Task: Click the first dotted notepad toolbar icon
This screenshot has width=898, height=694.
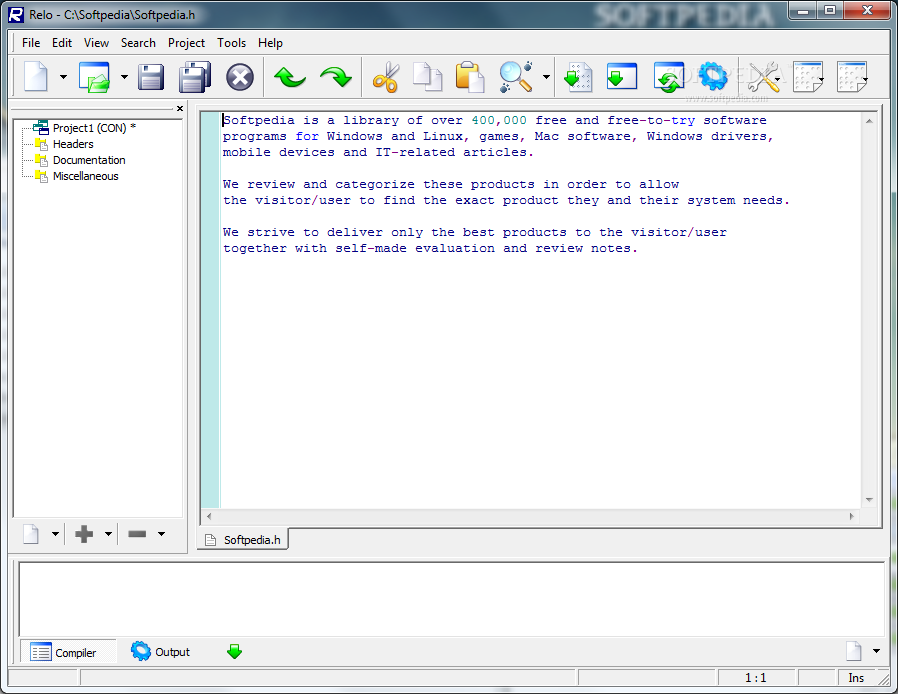Action: pyautogui.click(x=808, y=77)
